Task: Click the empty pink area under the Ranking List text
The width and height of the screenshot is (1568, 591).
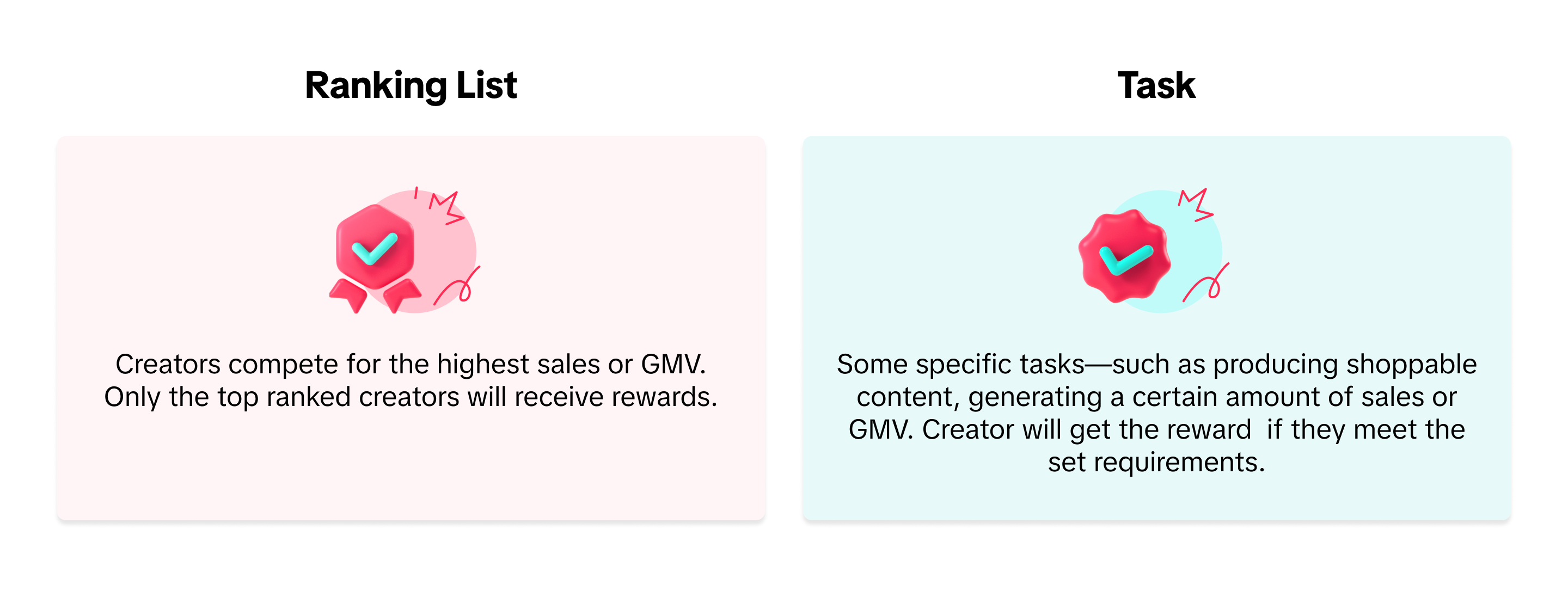Action: coord(411,469)
